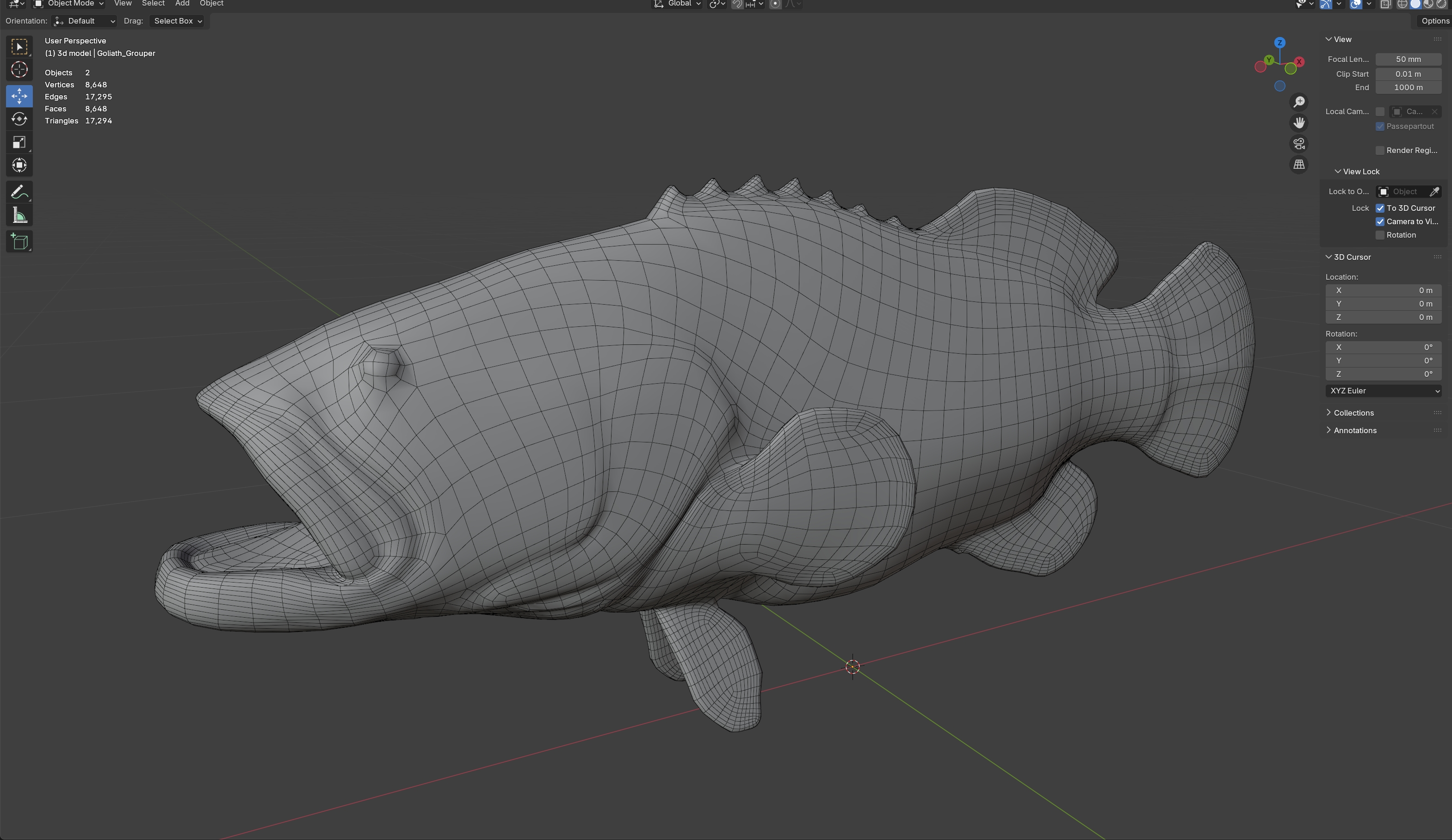
Task: Enable the Render Region checkbox
Action: [1380, 150]
